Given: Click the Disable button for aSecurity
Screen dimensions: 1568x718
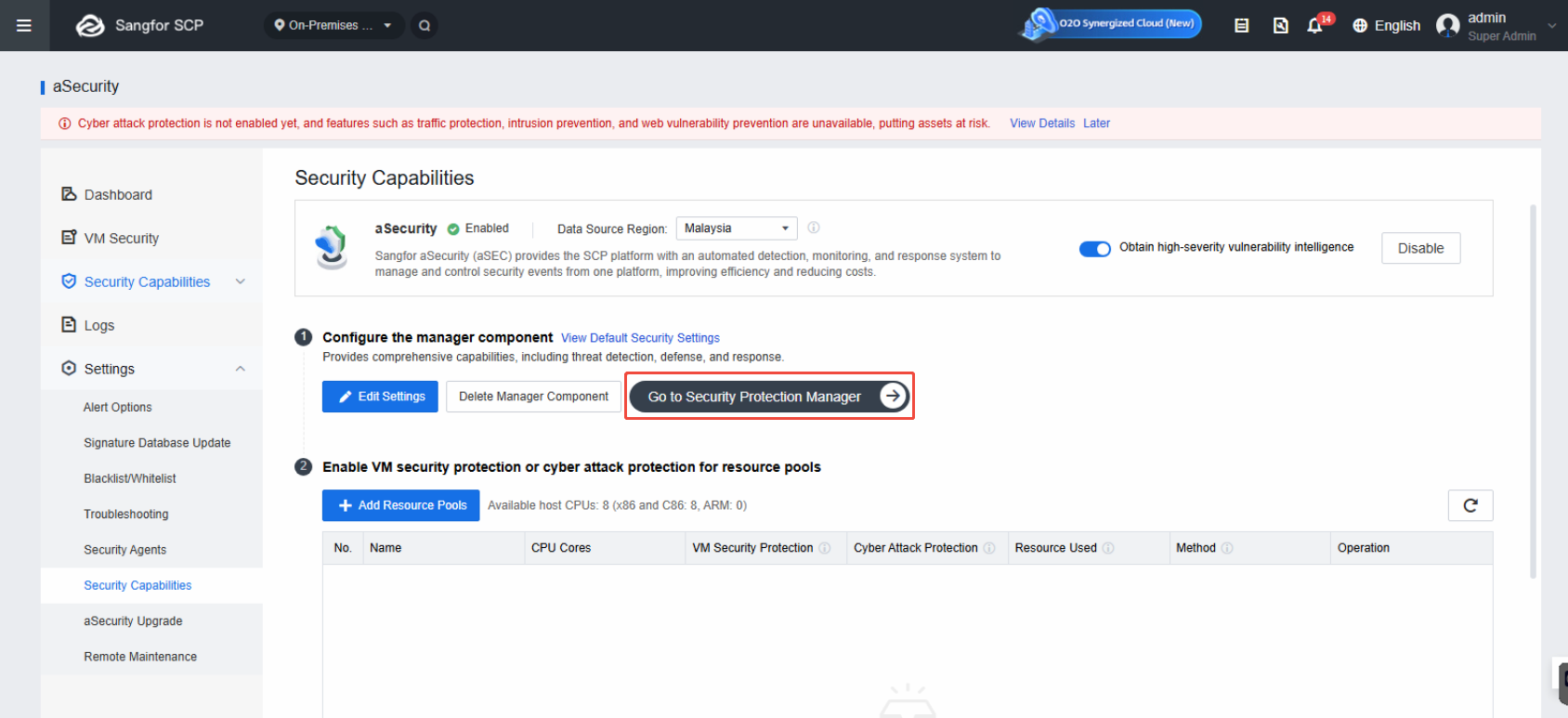Looking at the screenshot, I should pyautogui.click(x=1420, y=248).
